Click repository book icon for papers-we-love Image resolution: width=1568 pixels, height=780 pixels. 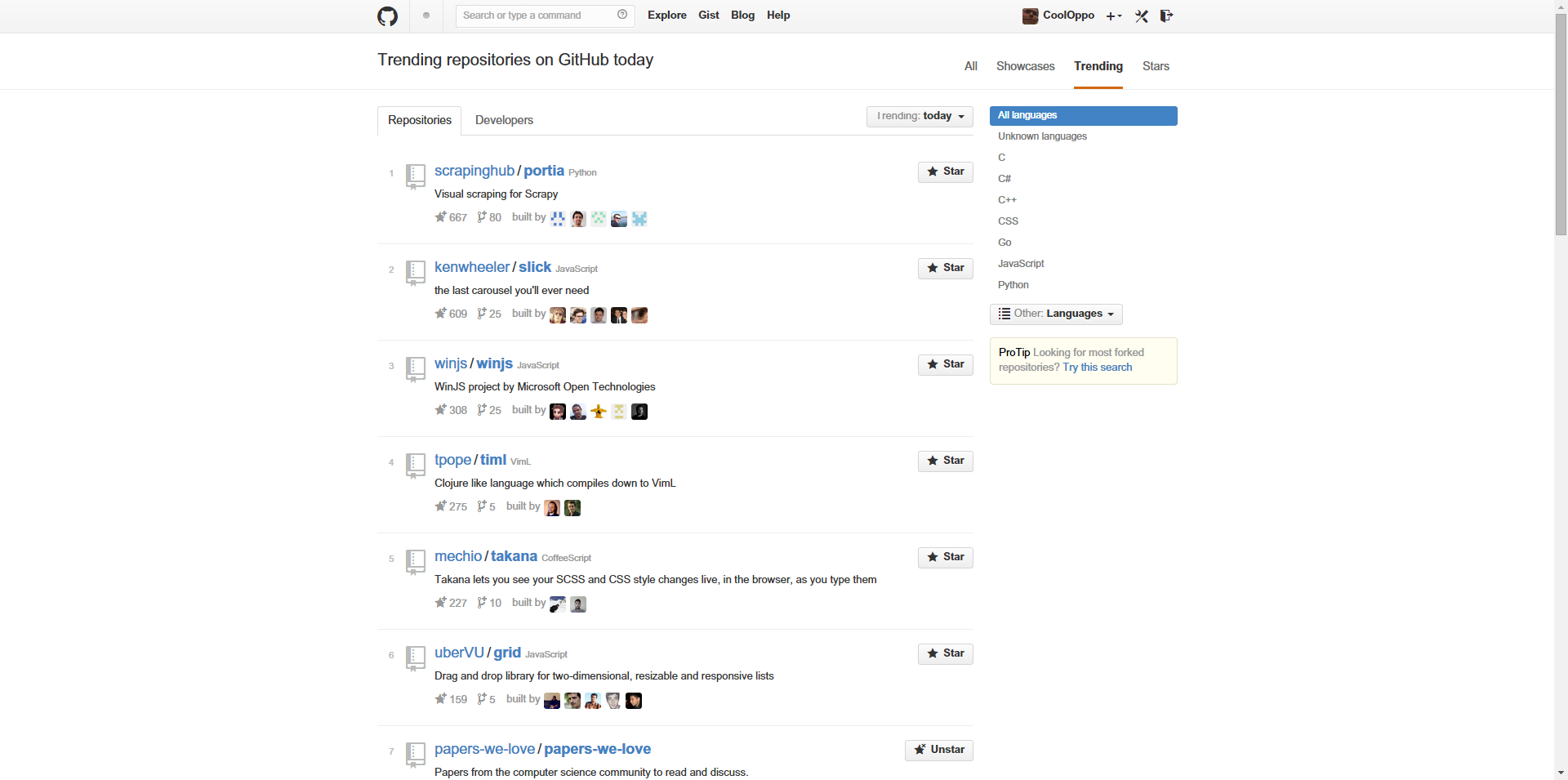tap(416, 754)
